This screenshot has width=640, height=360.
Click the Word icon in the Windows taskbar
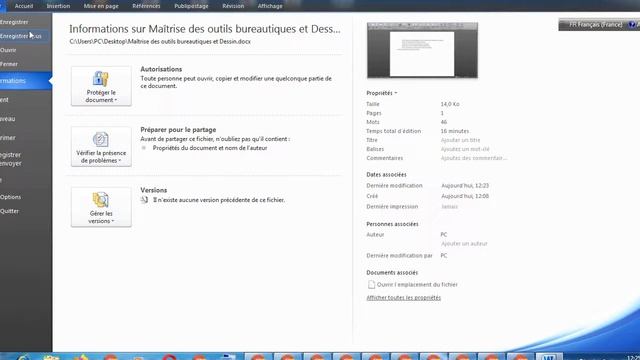[x=549, y=357]
